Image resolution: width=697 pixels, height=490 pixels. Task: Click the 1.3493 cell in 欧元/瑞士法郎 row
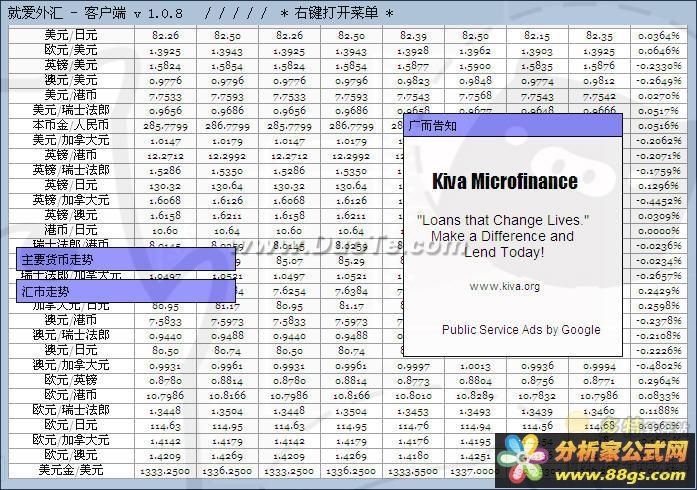[x=475, y=411]
